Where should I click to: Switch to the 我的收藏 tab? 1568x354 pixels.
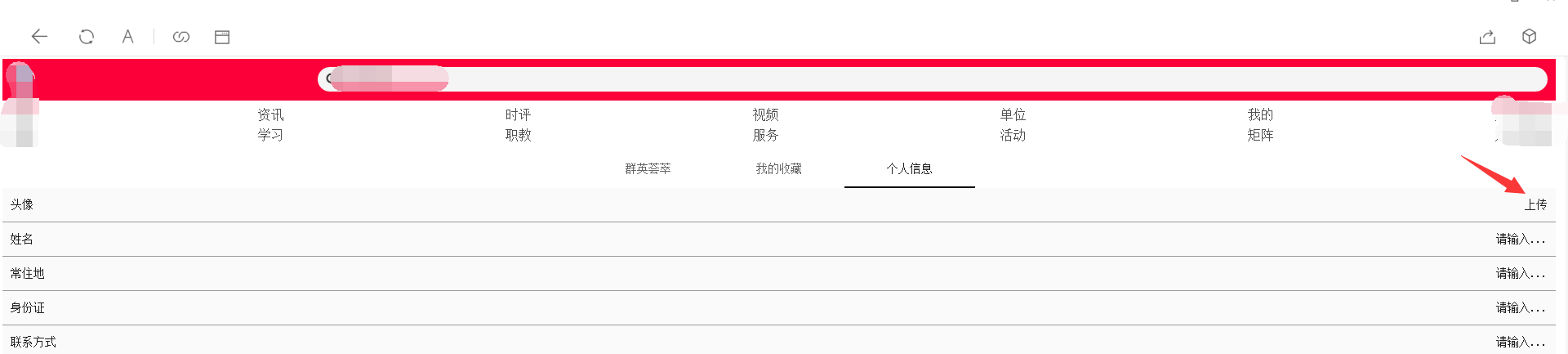[x=778, y=168]
